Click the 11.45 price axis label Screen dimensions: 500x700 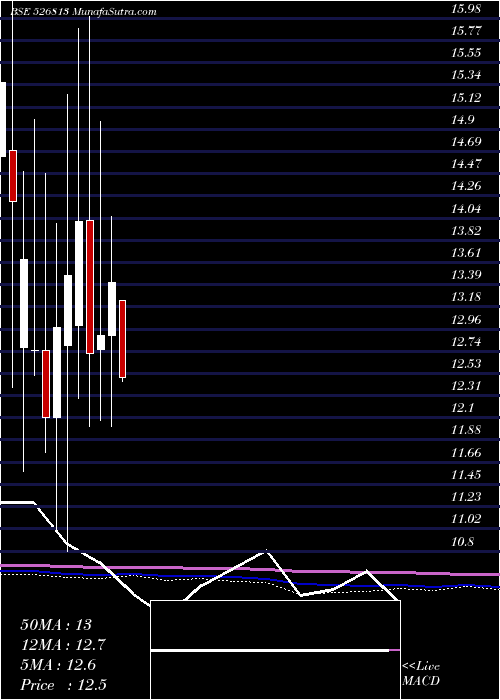(x=466, y=475)
